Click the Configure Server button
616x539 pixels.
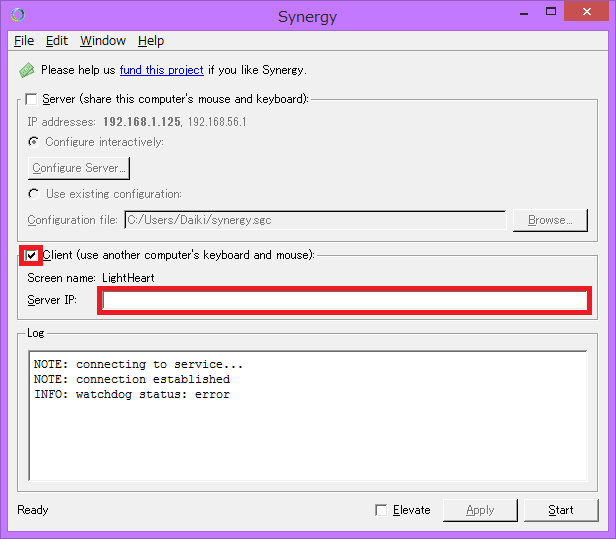pos(79,168)
